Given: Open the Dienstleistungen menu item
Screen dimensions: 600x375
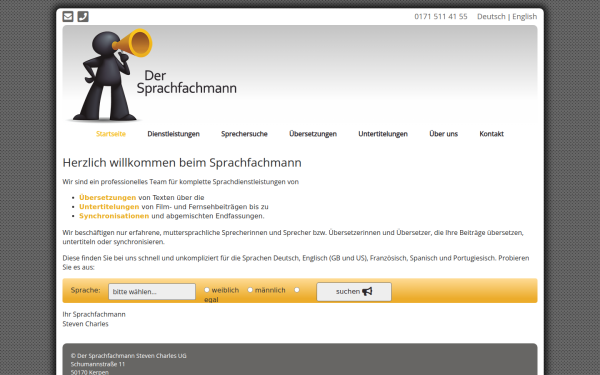Looking at the screenshot, I should tap(173, 134).
